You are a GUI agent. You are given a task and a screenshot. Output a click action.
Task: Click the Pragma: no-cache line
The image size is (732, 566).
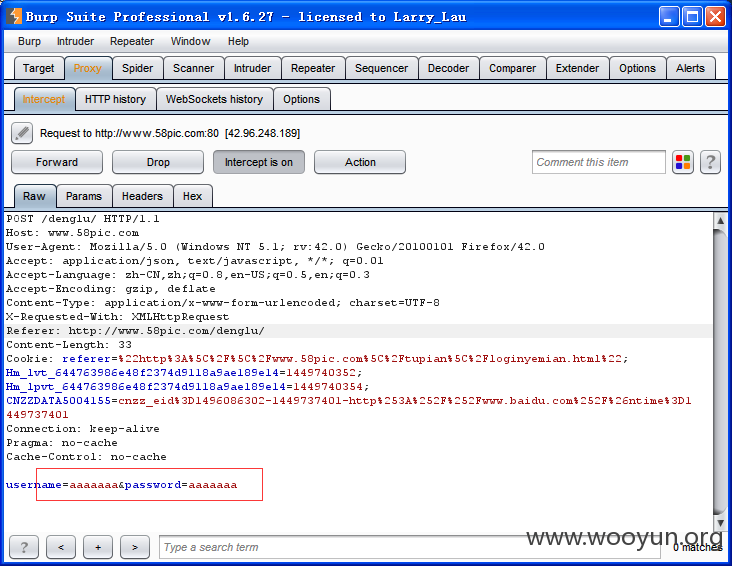click(62, 443)
